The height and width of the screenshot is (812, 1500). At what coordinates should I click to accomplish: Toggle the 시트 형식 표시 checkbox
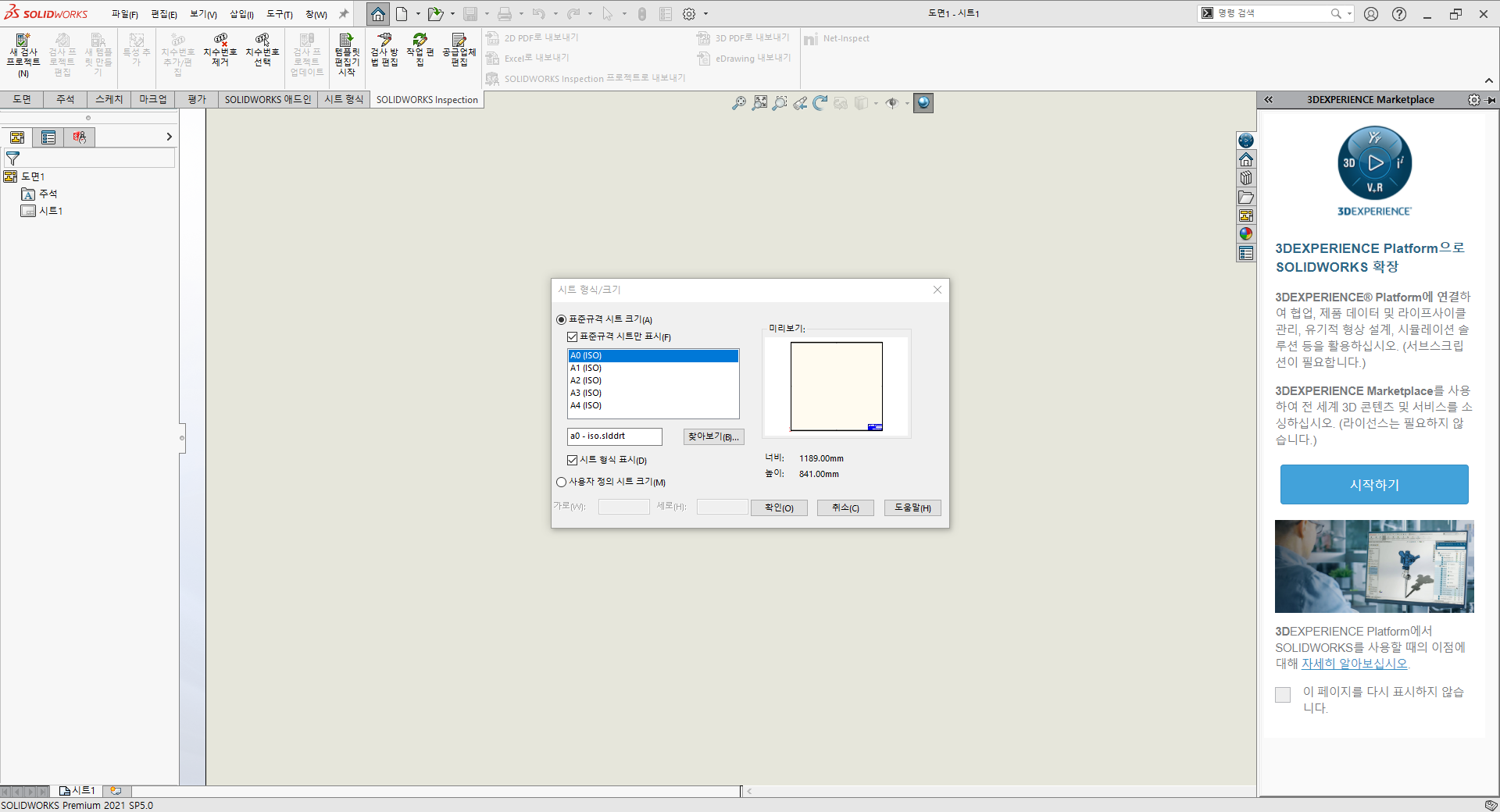(572, 460)
